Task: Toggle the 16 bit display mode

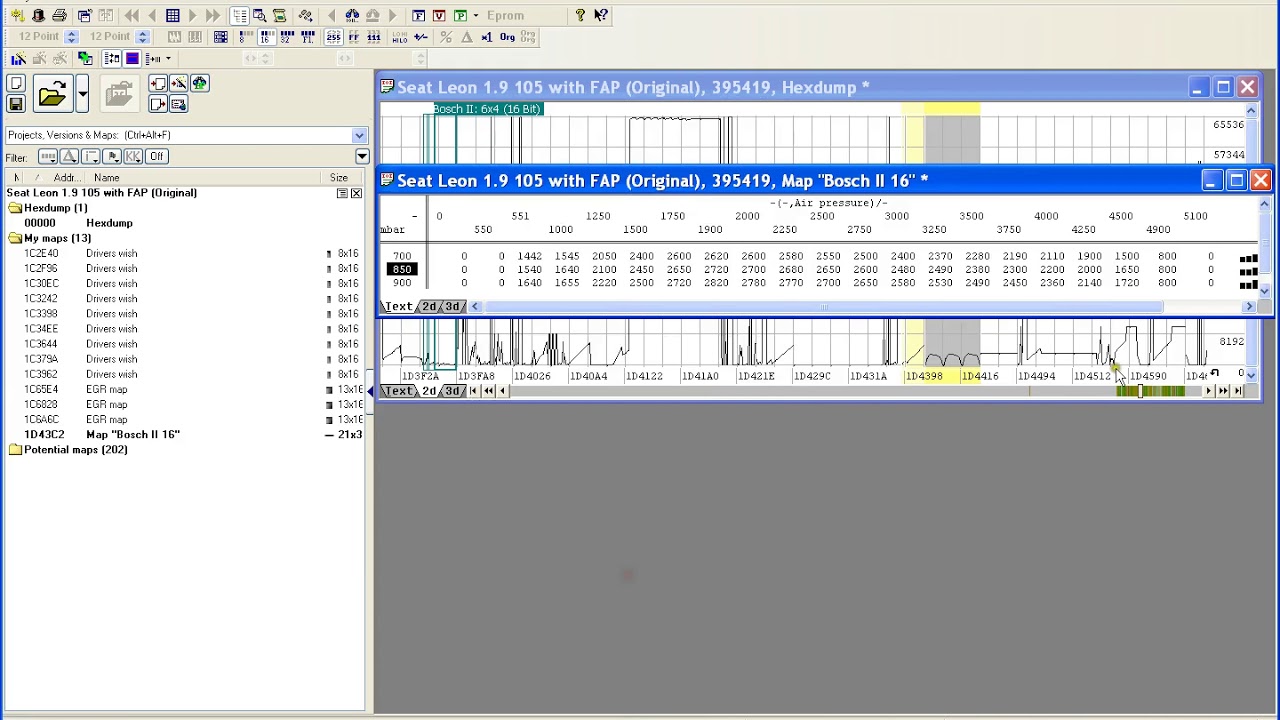Action: pos(266,37)
